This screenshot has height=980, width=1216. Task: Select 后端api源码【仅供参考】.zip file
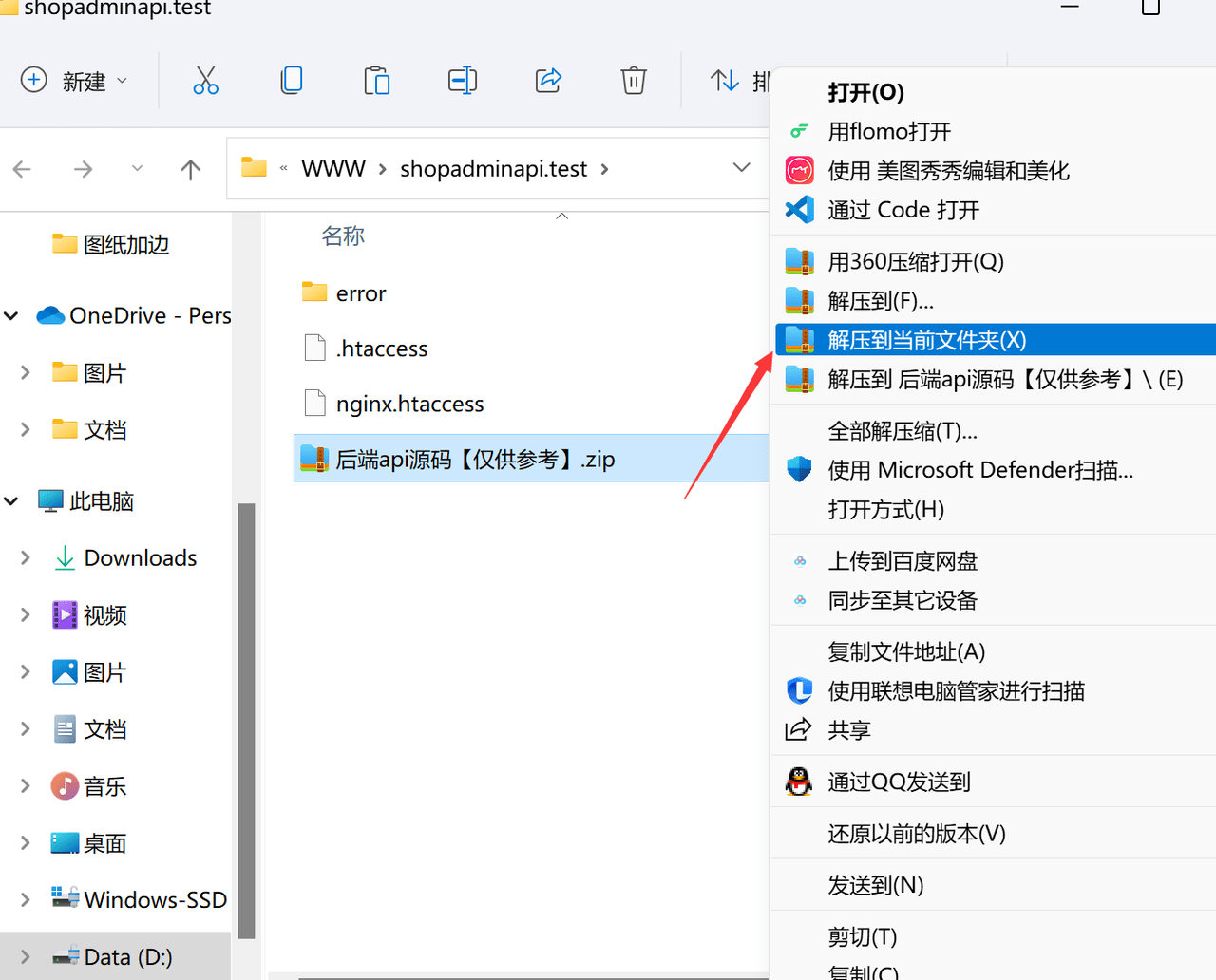tap(531, 459)
